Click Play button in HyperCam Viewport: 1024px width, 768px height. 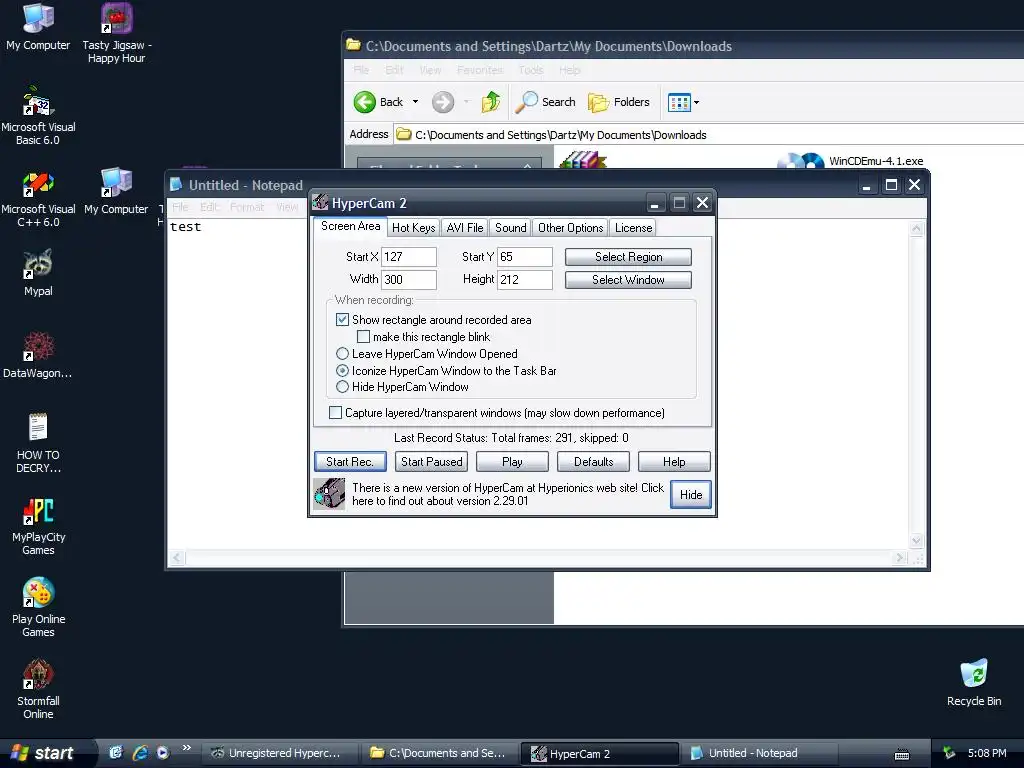512,462
